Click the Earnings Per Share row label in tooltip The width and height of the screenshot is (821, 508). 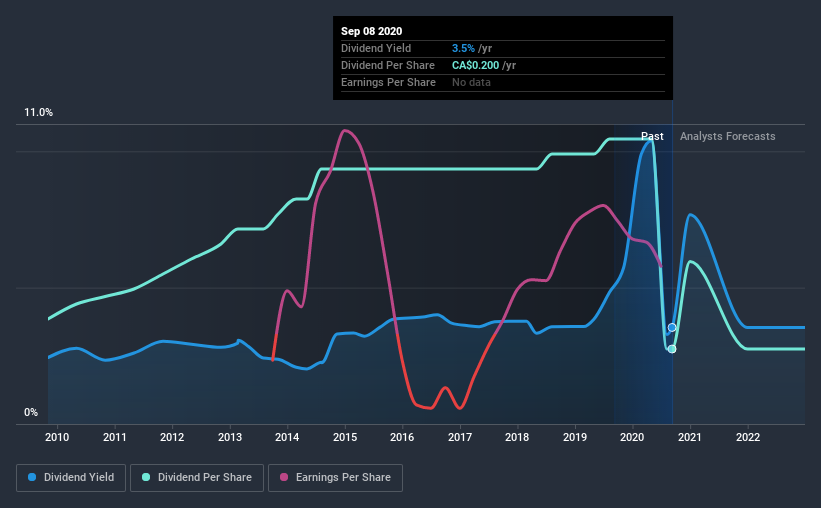click(389, 82)
